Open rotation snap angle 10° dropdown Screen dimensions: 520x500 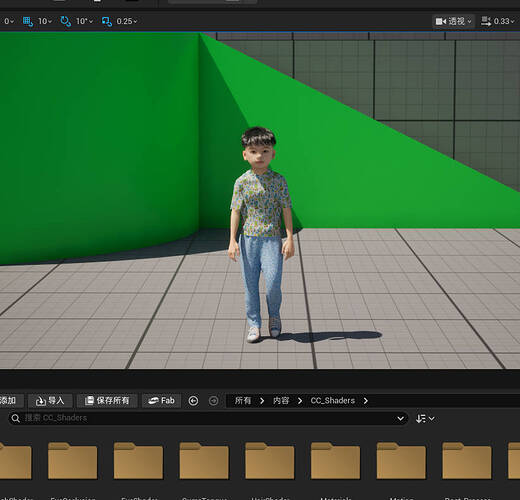pyautogui.click(x=84, y=21)
